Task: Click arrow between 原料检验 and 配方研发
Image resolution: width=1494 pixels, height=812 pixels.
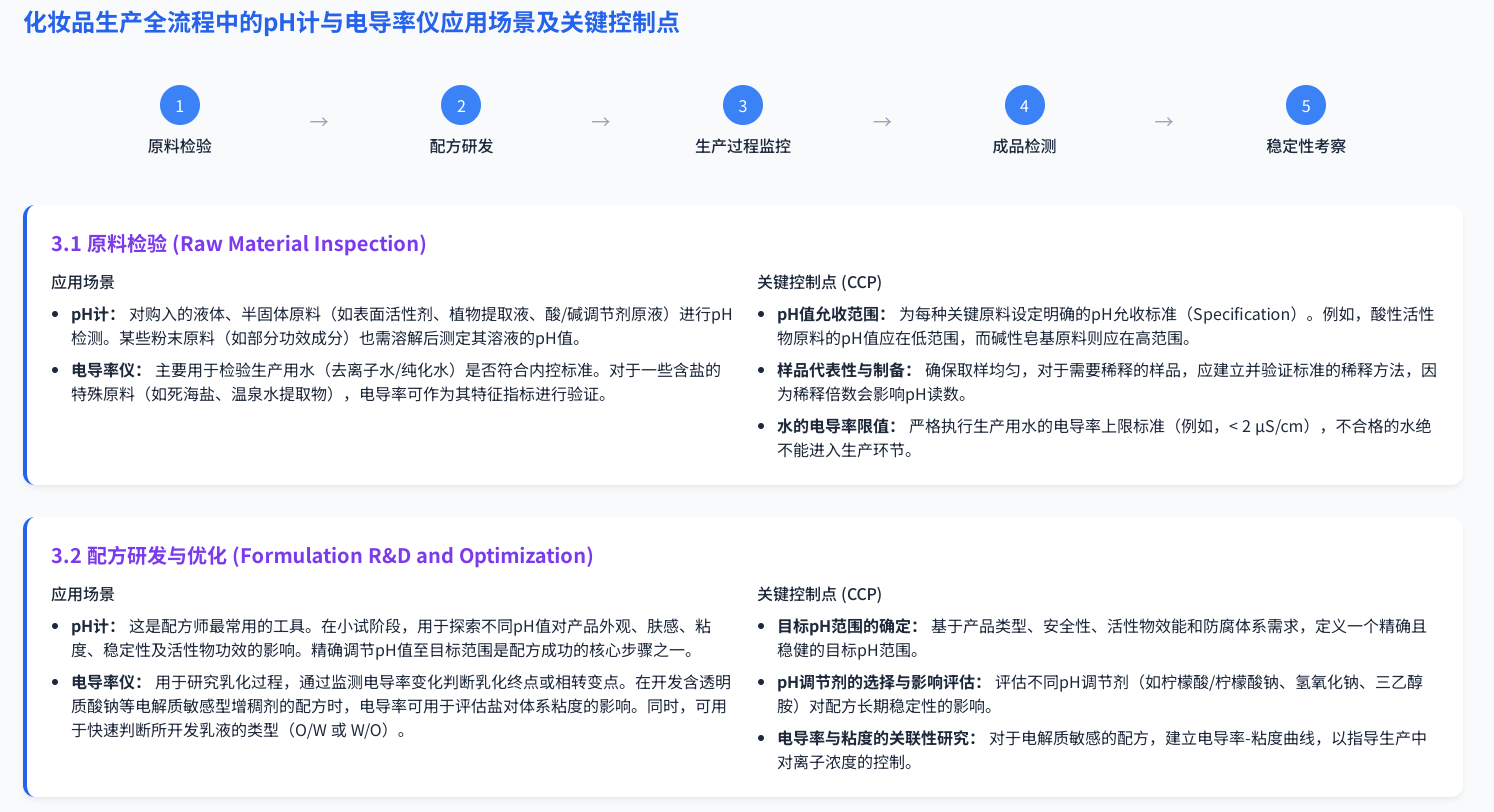Action: pos(319,122)
